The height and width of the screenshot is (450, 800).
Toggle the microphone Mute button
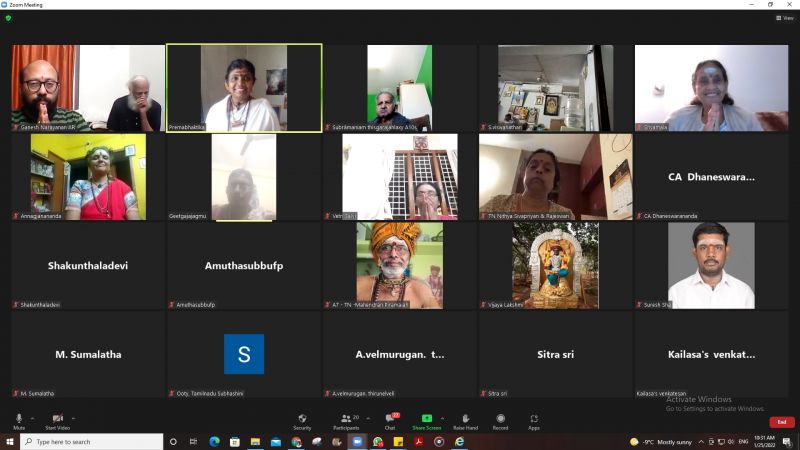pos(19,420)
